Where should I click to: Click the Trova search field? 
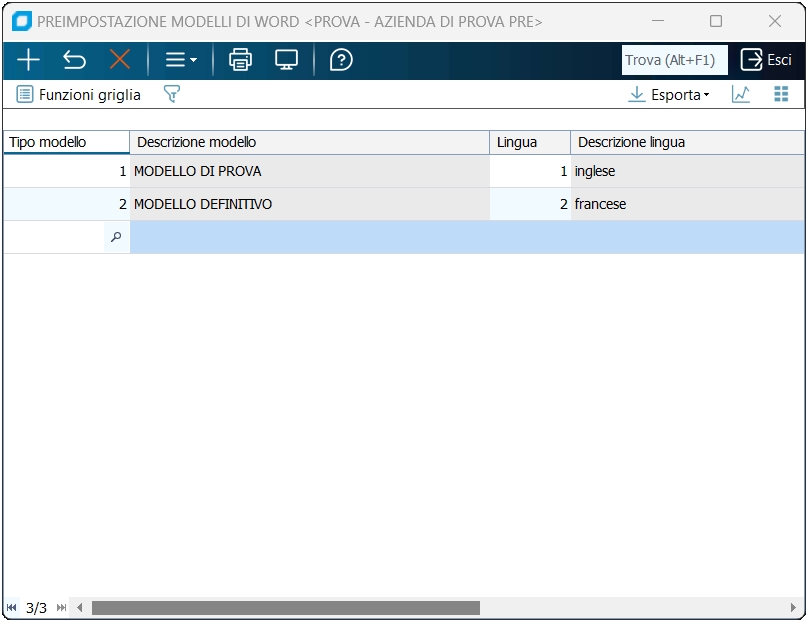point(674,60)
